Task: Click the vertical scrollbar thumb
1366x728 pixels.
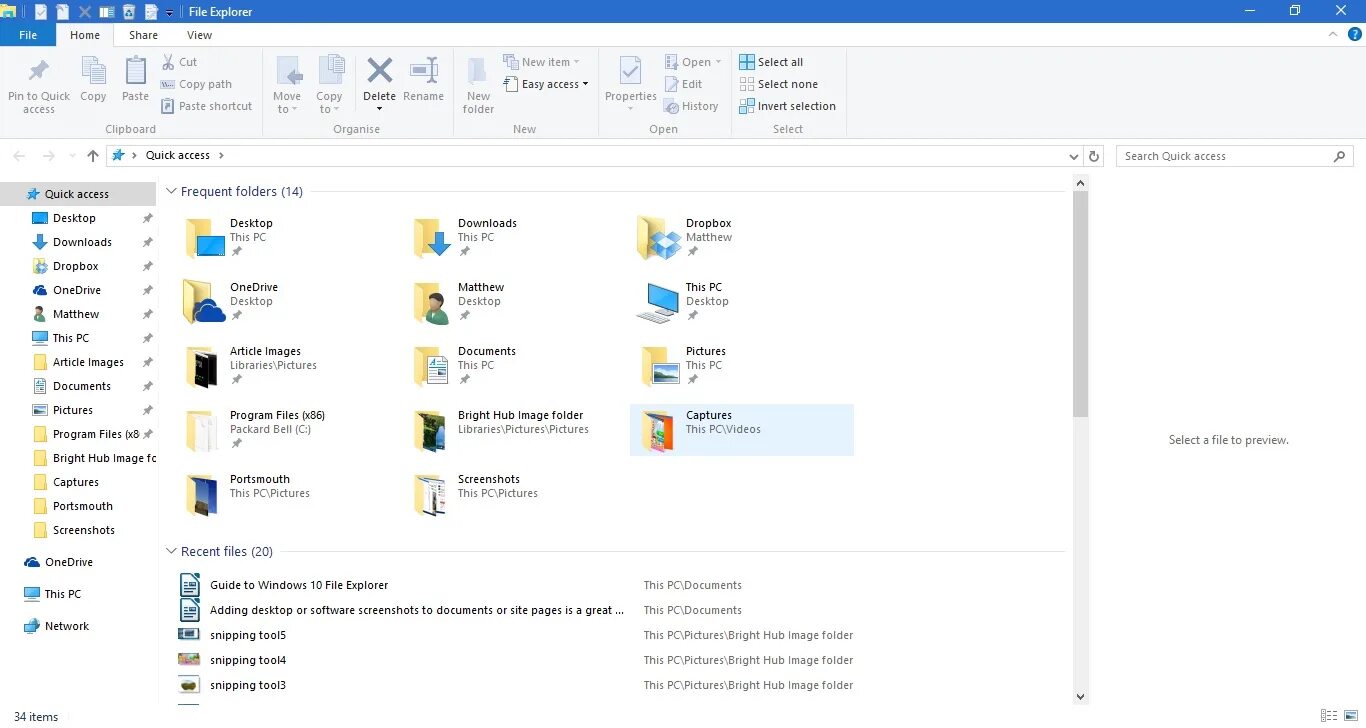Action: pyautogui.click(x=1080, y=303)
